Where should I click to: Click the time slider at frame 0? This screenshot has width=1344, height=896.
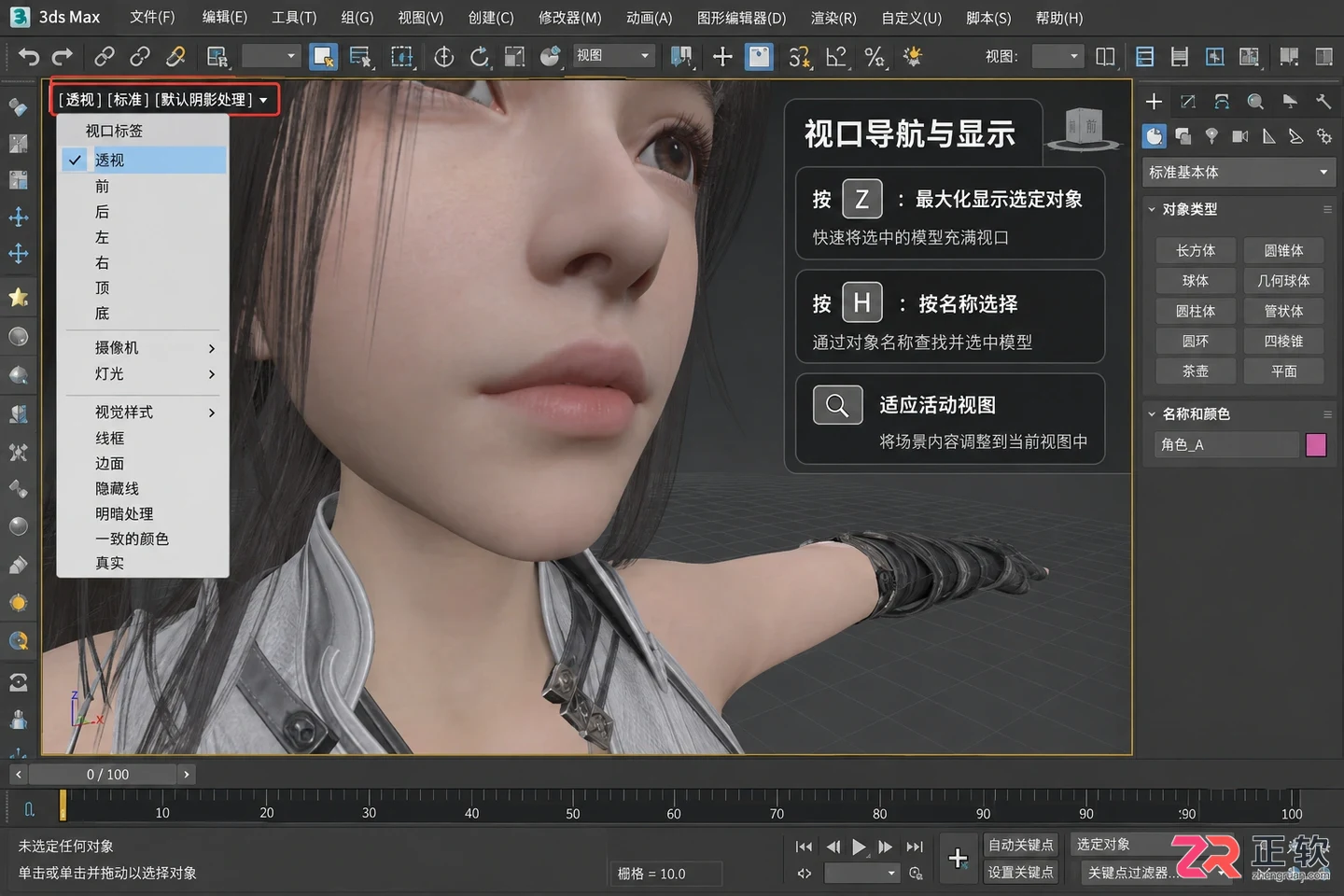click(x=63, y=804)
